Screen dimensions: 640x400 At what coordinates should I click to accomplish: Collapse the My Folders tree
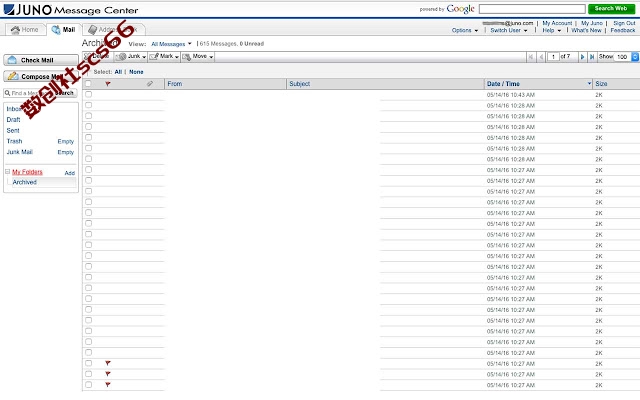7,171
